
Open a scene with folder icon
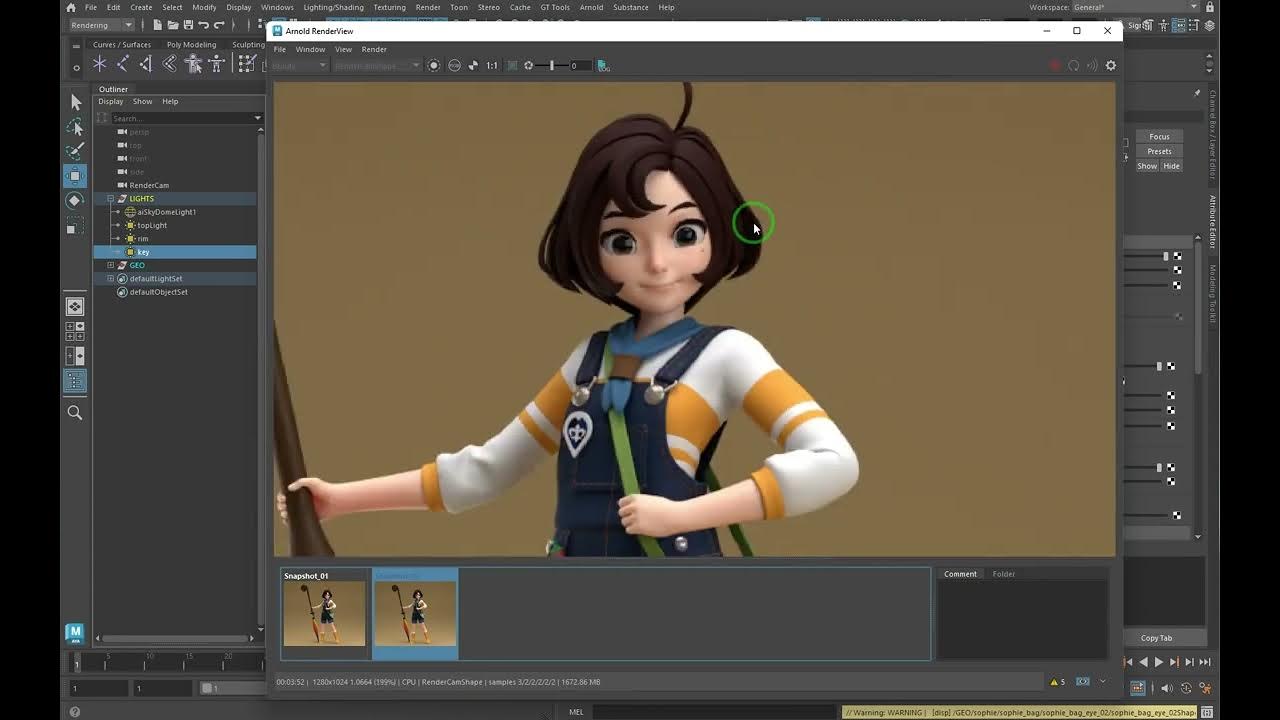coord(173,24)
